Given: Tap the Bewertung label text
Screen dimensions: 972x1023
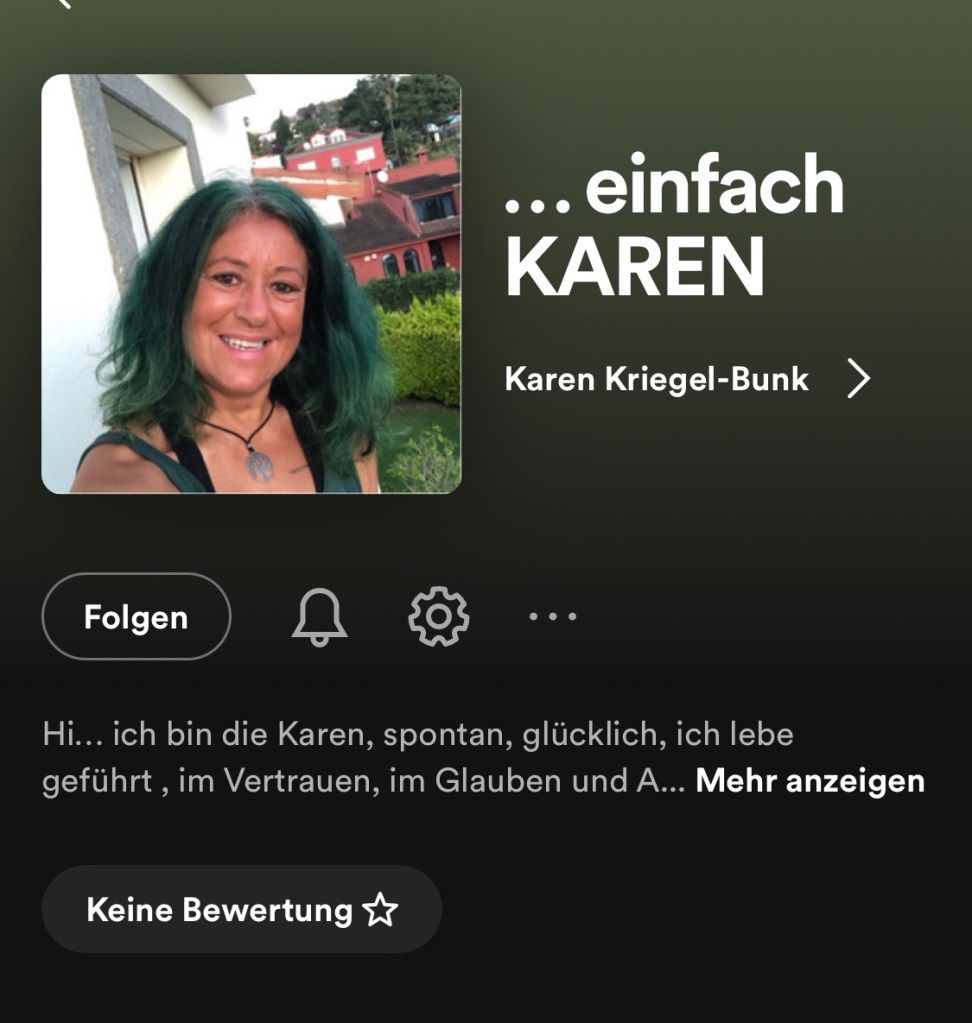Looking at the screenshot, I should click(x=267, y=910).
